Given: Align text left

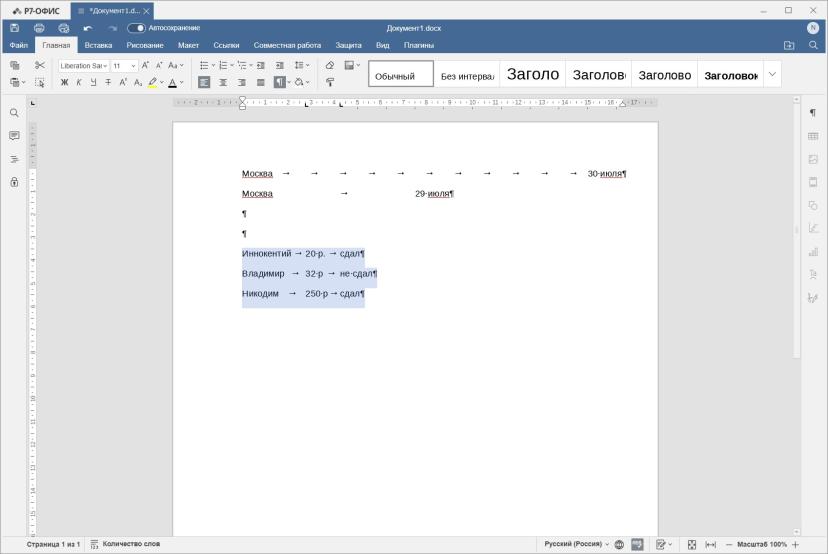Looking at the screenshot, I should tap(204, 82).
